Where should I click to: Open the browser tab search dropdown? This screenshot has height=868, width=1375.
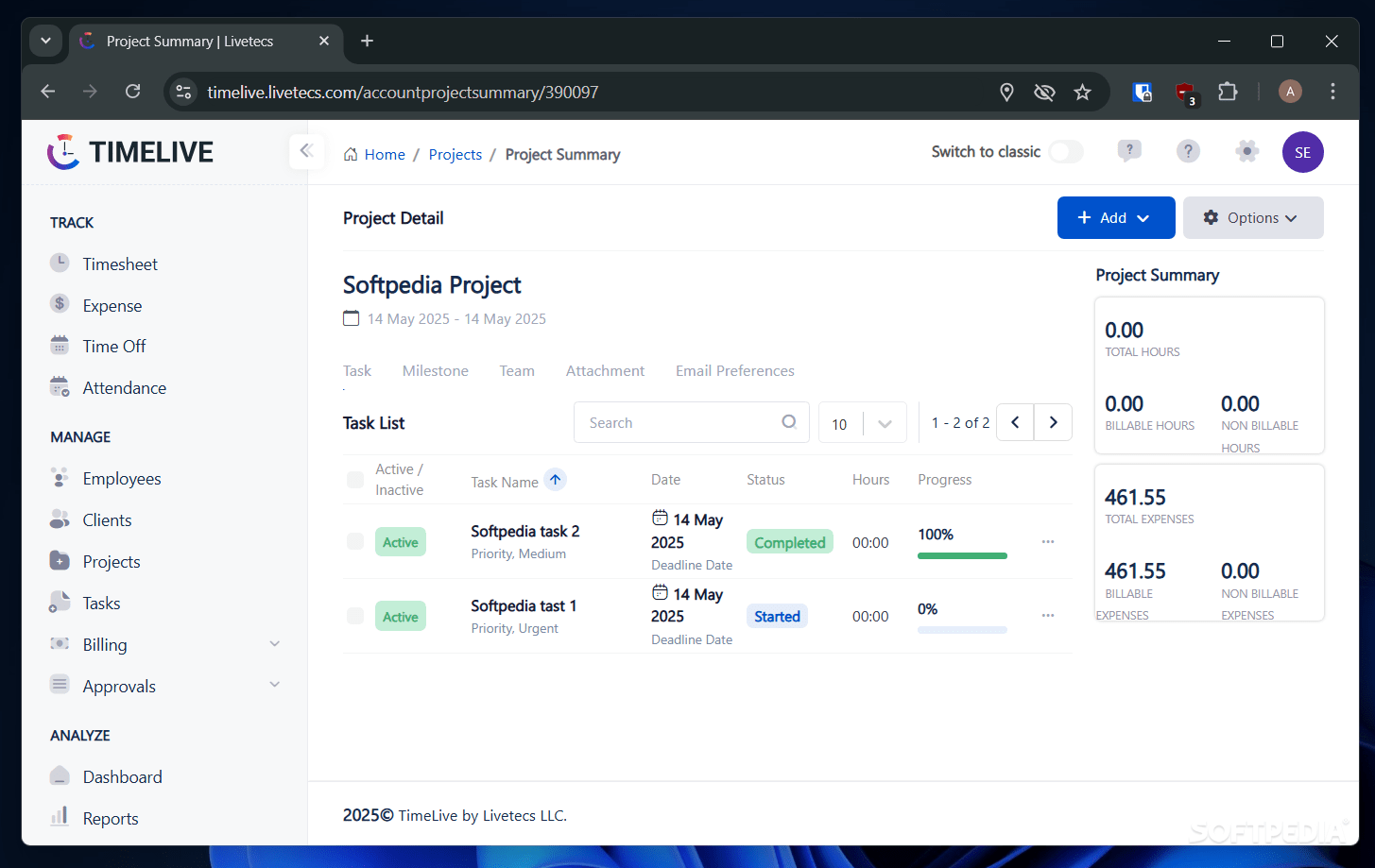pos(45,41)
